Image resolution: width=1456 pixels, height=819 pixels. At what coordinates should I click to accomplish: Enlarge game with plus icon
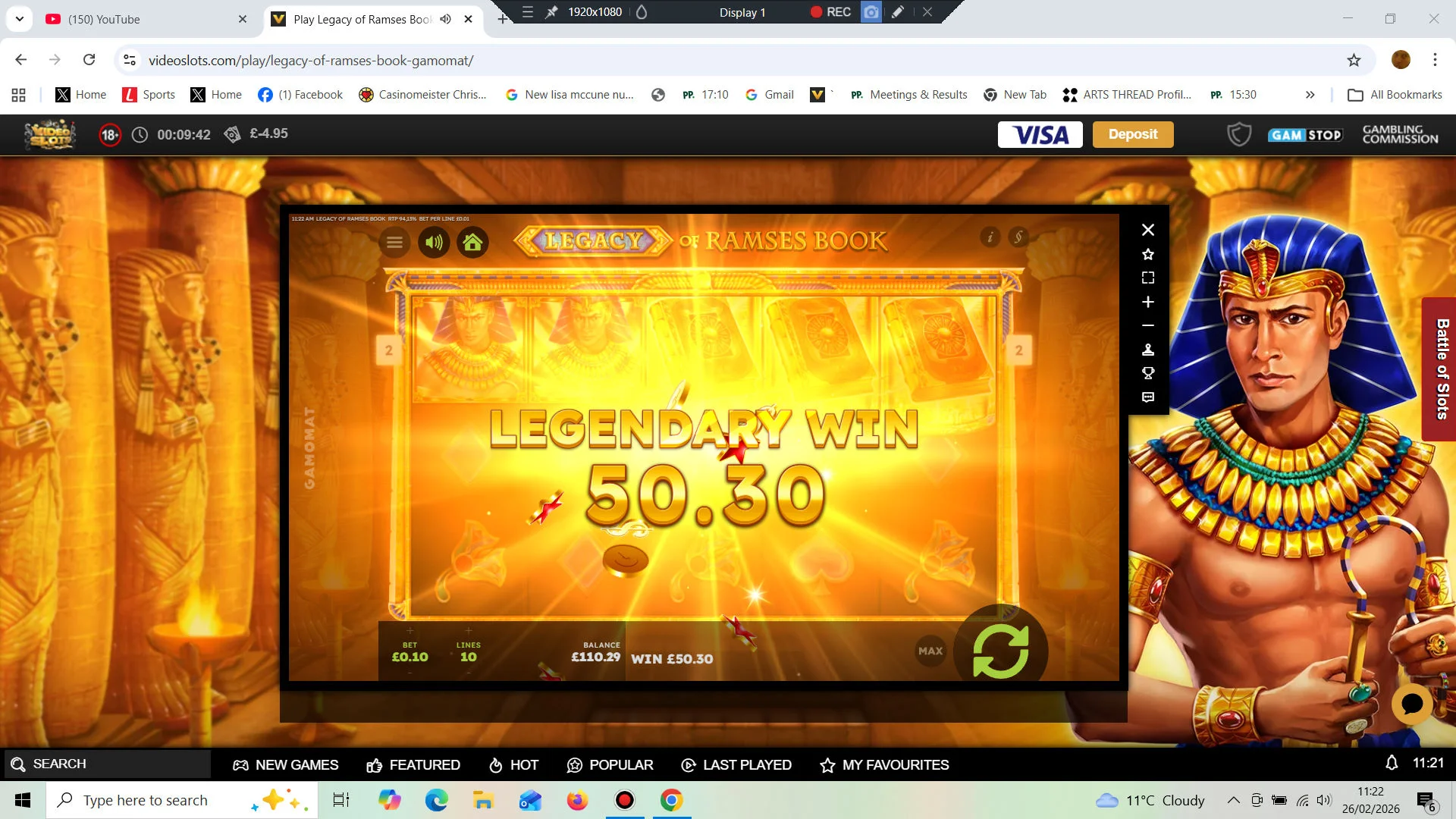1148,302
